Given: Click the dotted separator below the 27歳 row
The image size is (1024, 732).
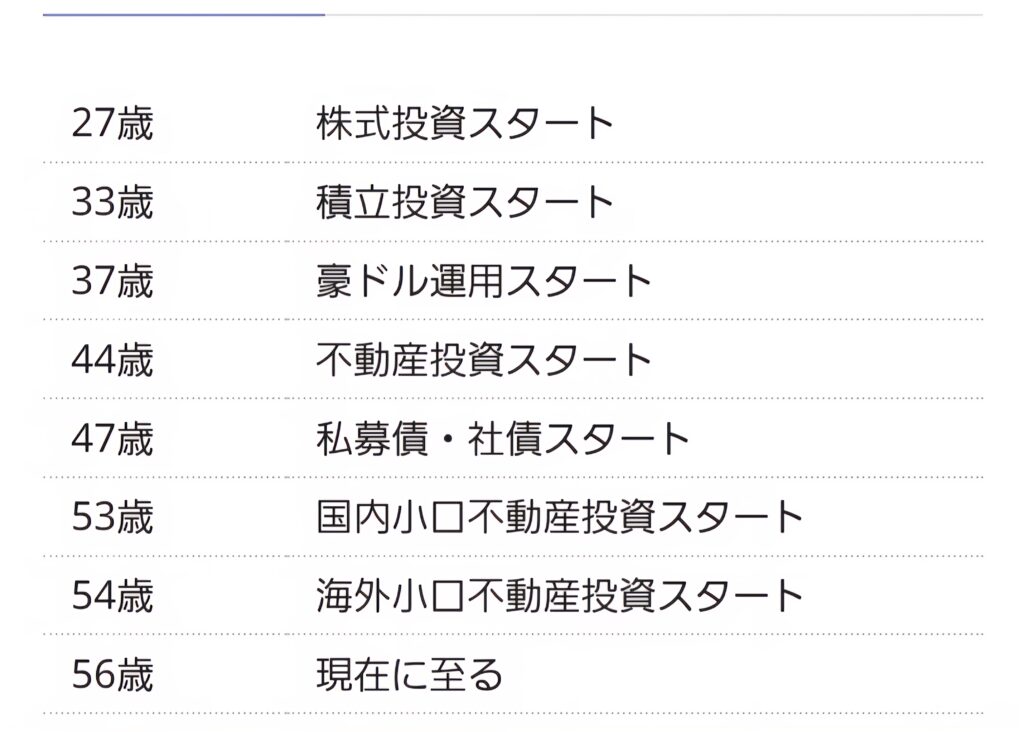Looking at the screenshot, I should click(512, 162).
